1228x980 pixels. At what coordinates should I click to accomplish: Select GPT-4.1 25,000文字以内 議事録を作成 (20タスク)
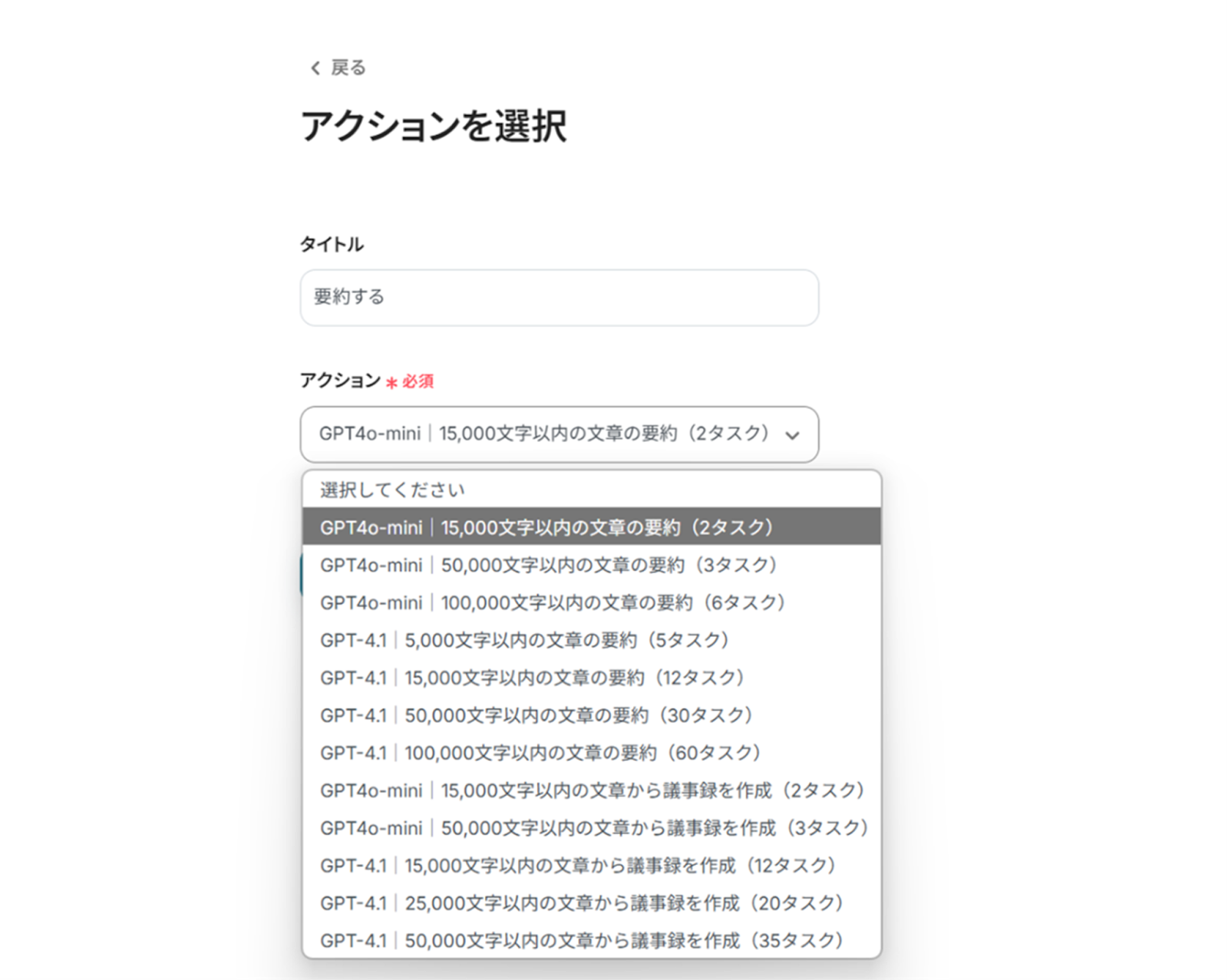pos(592,903)
